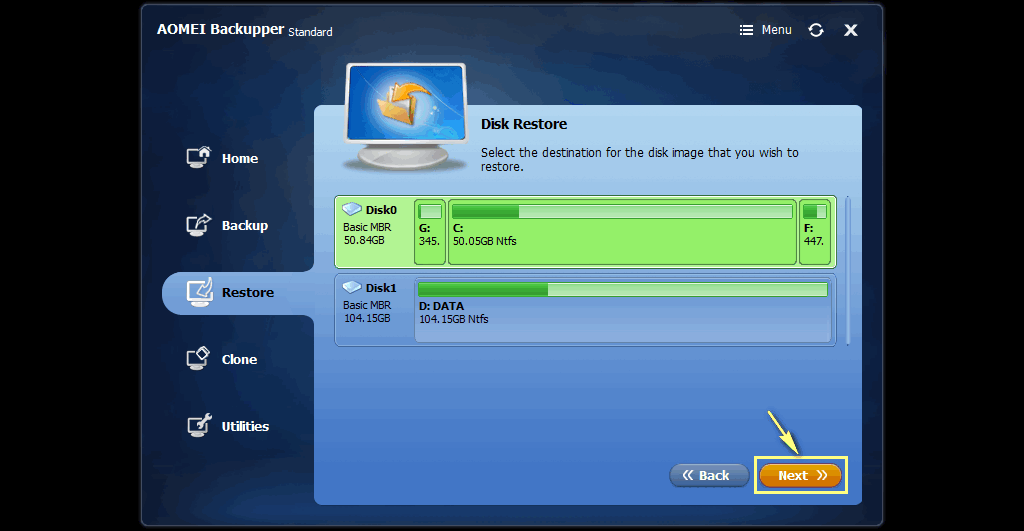Click the Home sidebar icon
Screen dimensions: 1024x531
tap(199, 157)
